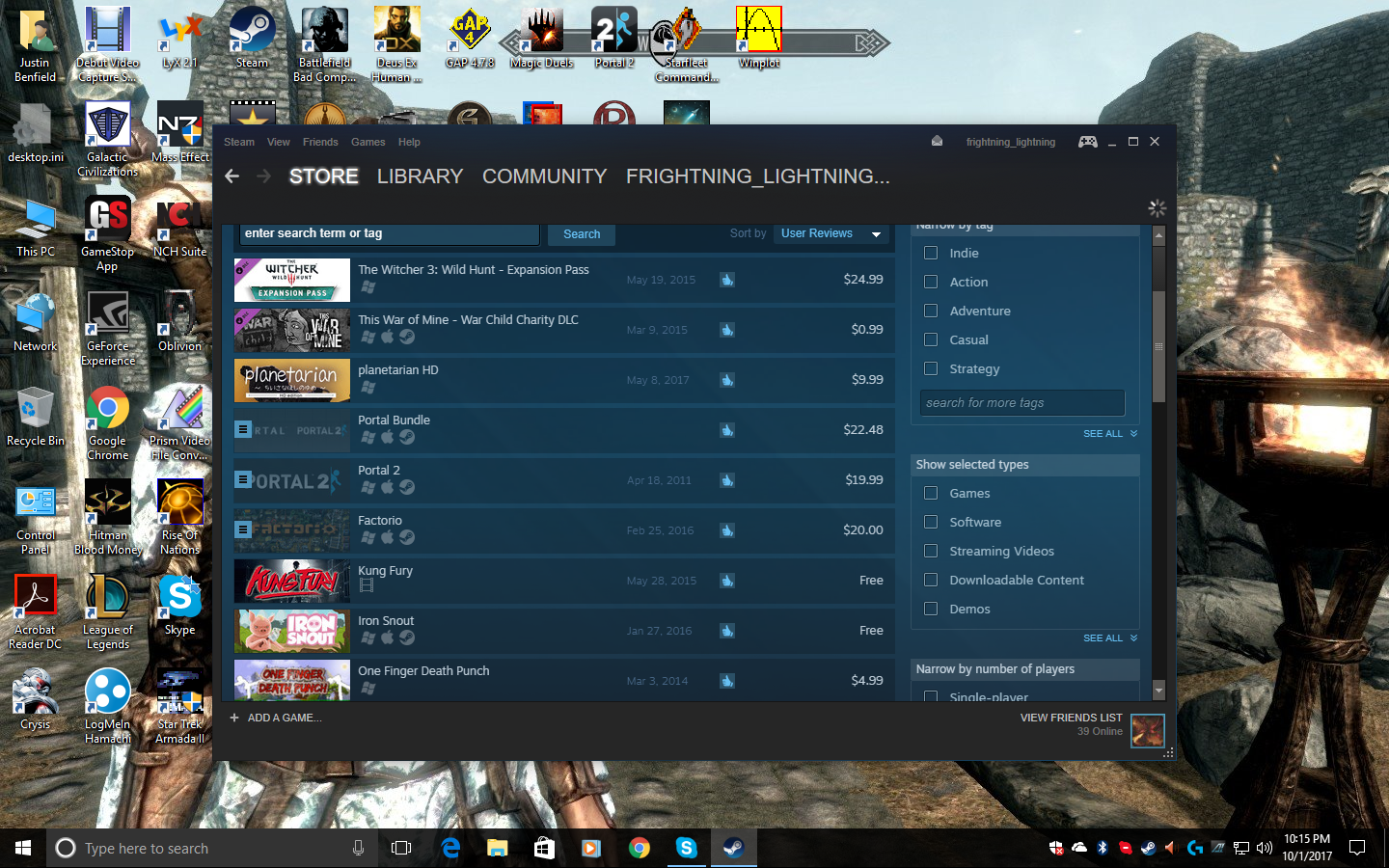The width and height of the screenshot is (1389, 868).
Task: Enable Downloadable Content type checkbox
Action: (931, 580)
